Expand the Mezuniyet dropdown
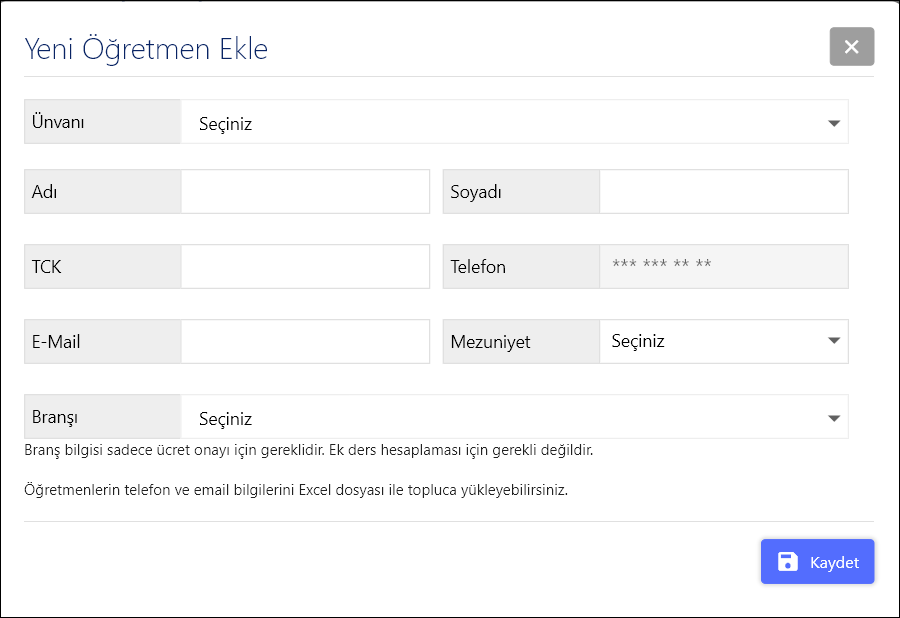 pyautogui.click(x=723, y=341)
